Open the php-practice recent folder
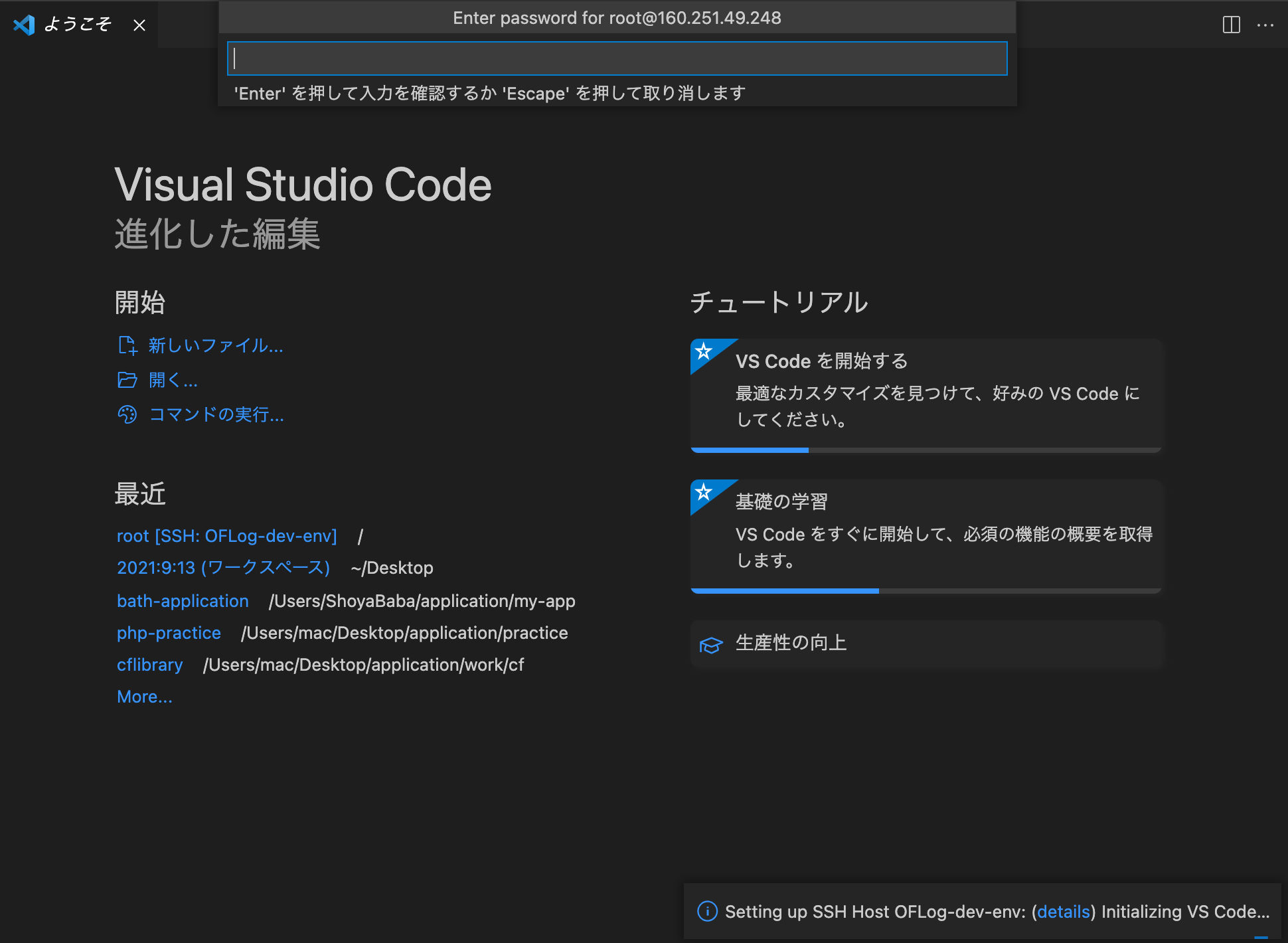Image resolution: width=1288 pixels, height=943 pixels. [169, 633]
